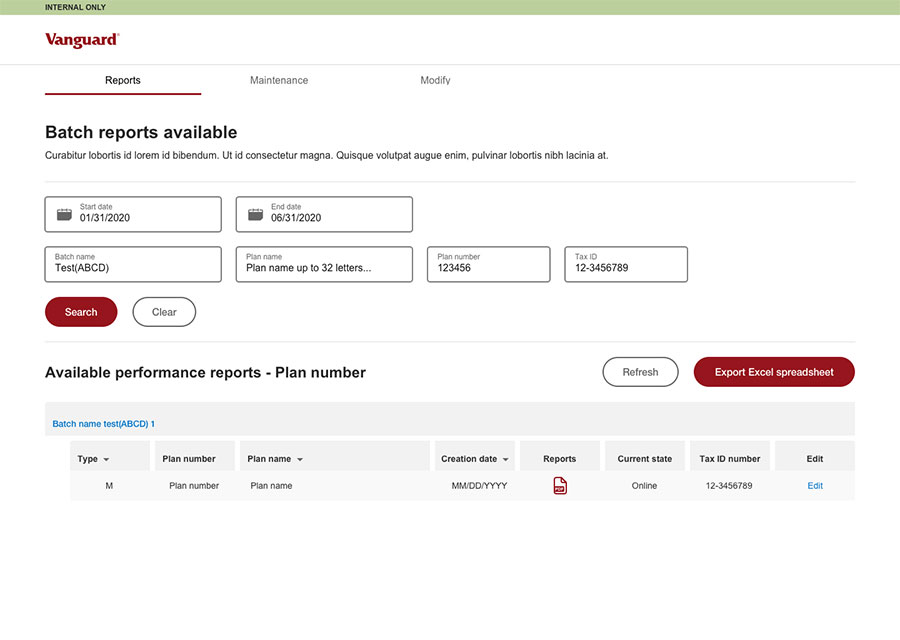Image resolution: width=900 pixels, height=640 pixels.
Task: Click the Edit link in row M
Action: (x=815, y=486)
